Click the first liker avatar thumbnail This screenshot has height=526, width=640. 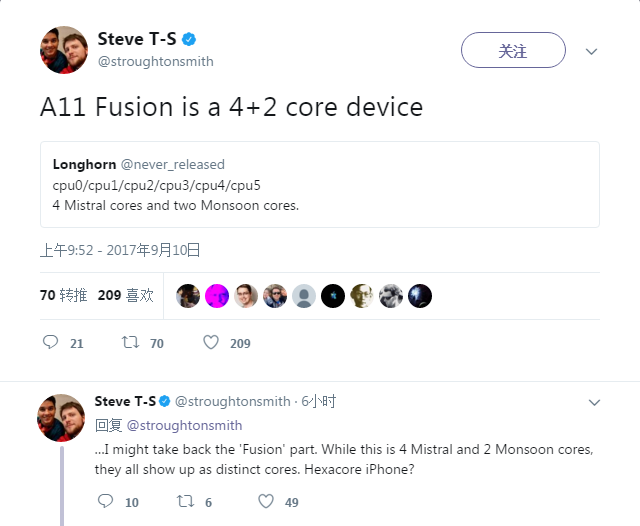(188, 295)
